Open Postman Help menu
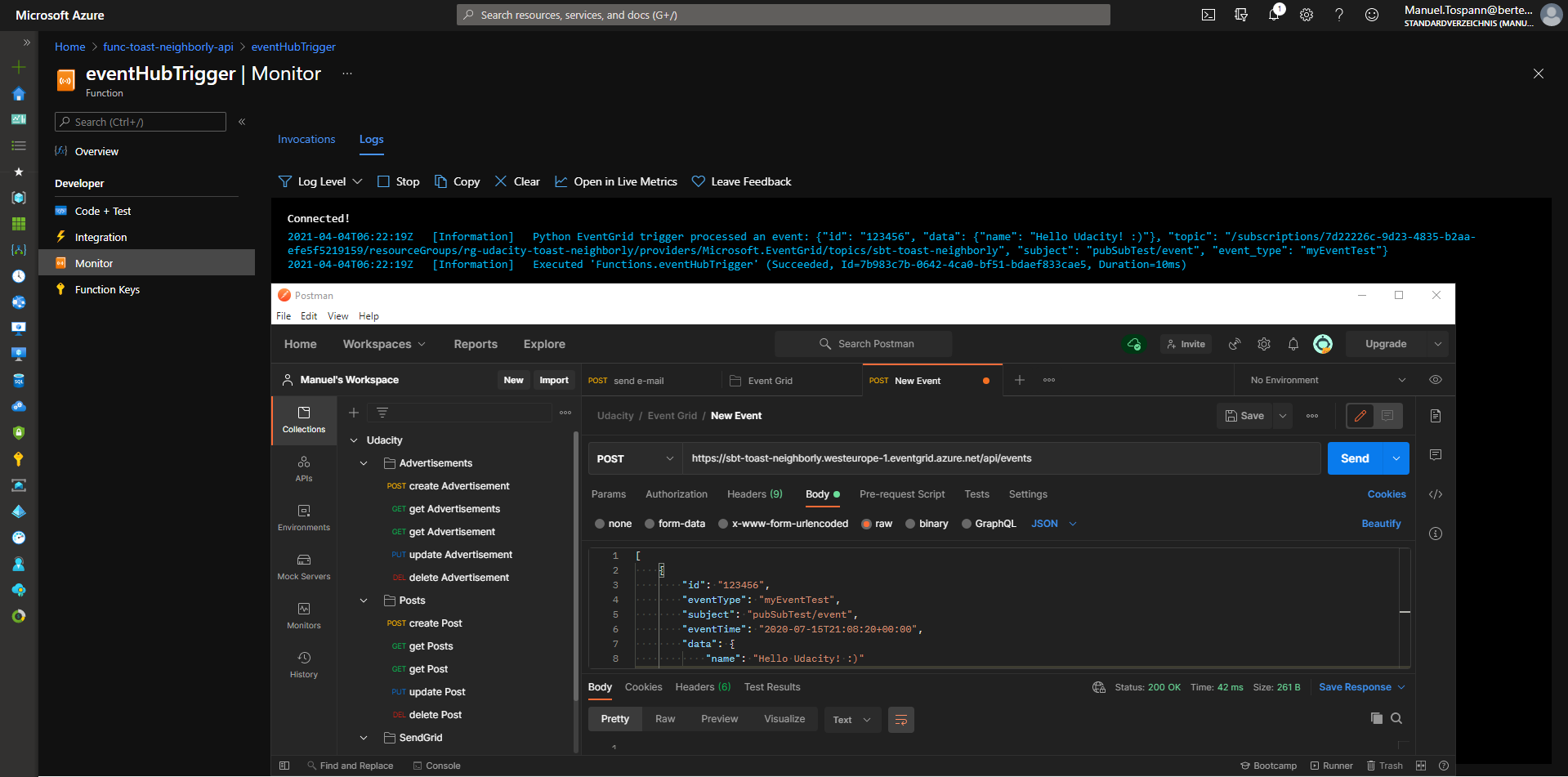This screenshot has width=1568, height=777. coord(369,316)
